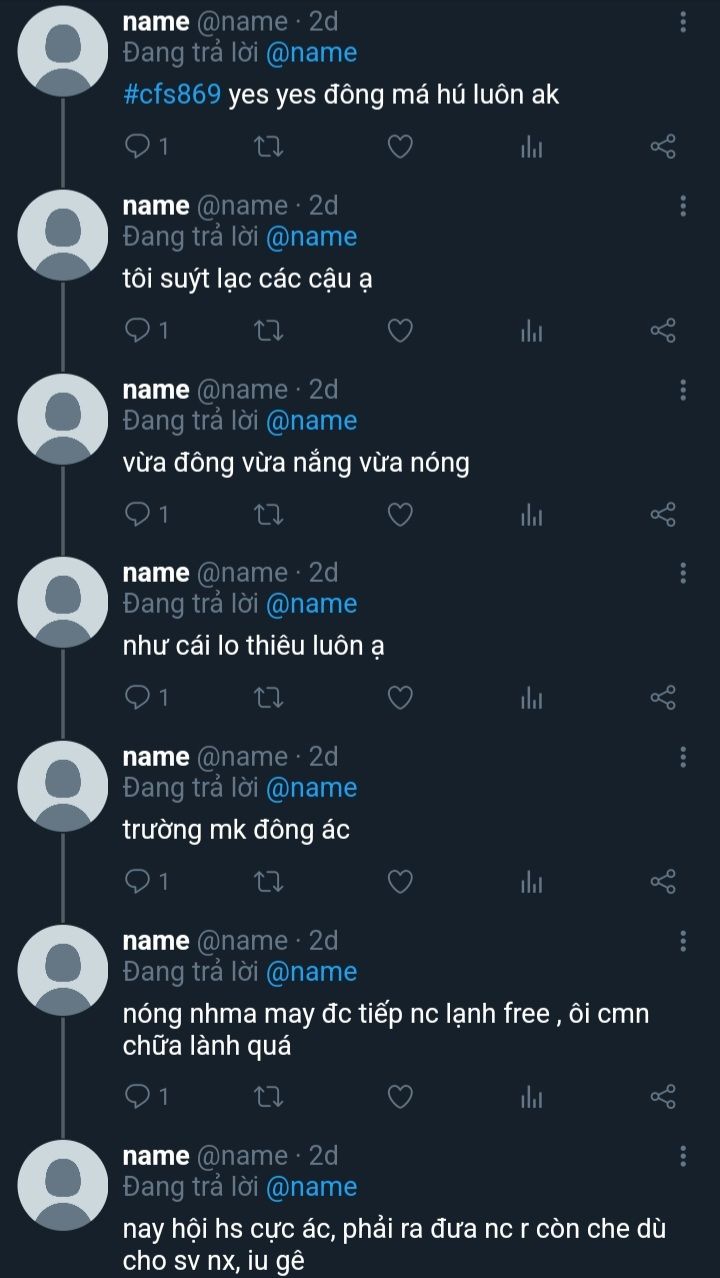Share the "như cái lo thiêu luôn ạ" tweet
The height and width of the screenshot is (1278, 720).
pyautogui.click(x=663, y=698)
